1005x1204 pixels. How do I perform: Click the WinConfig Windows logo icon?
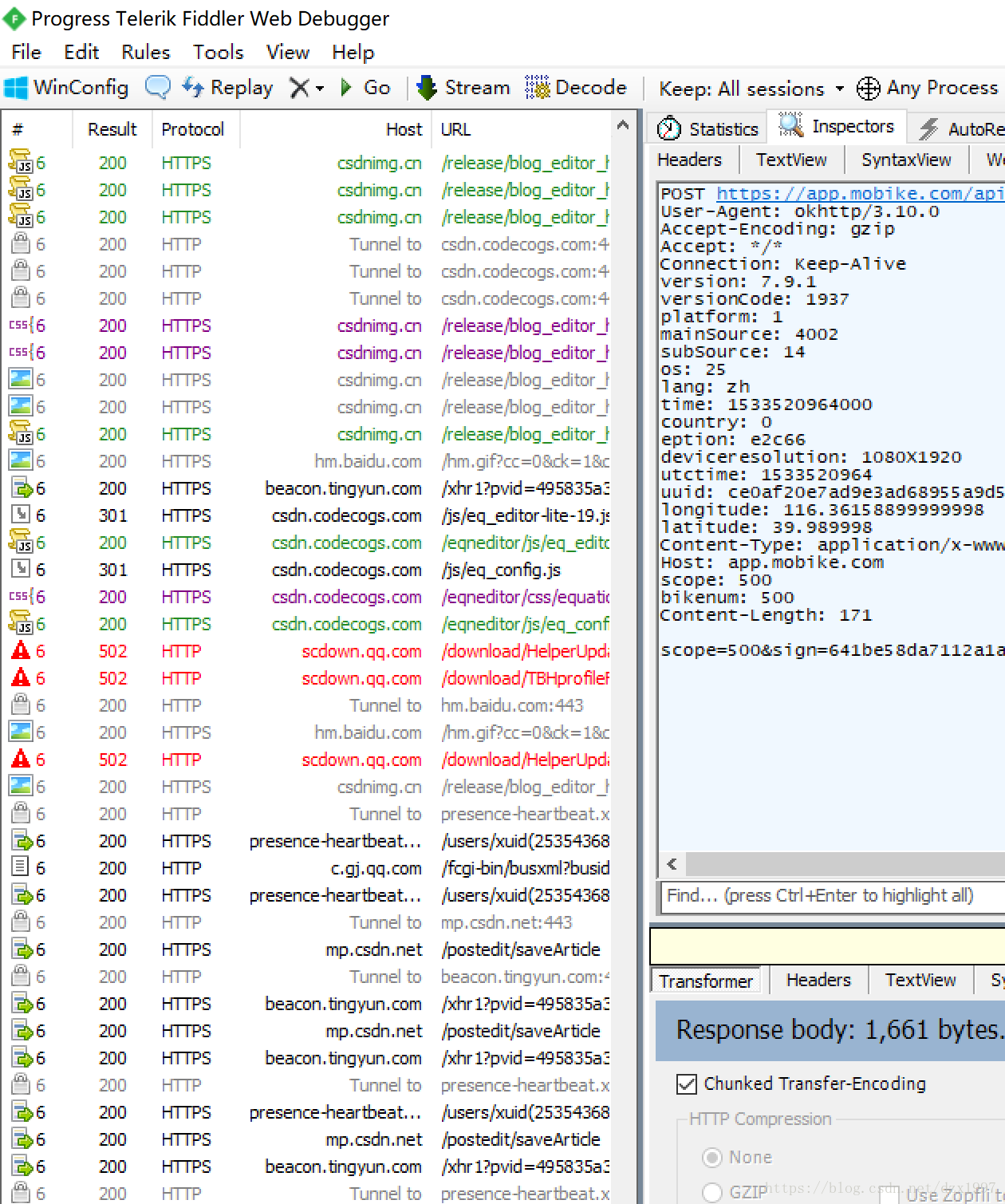(15, 88)
